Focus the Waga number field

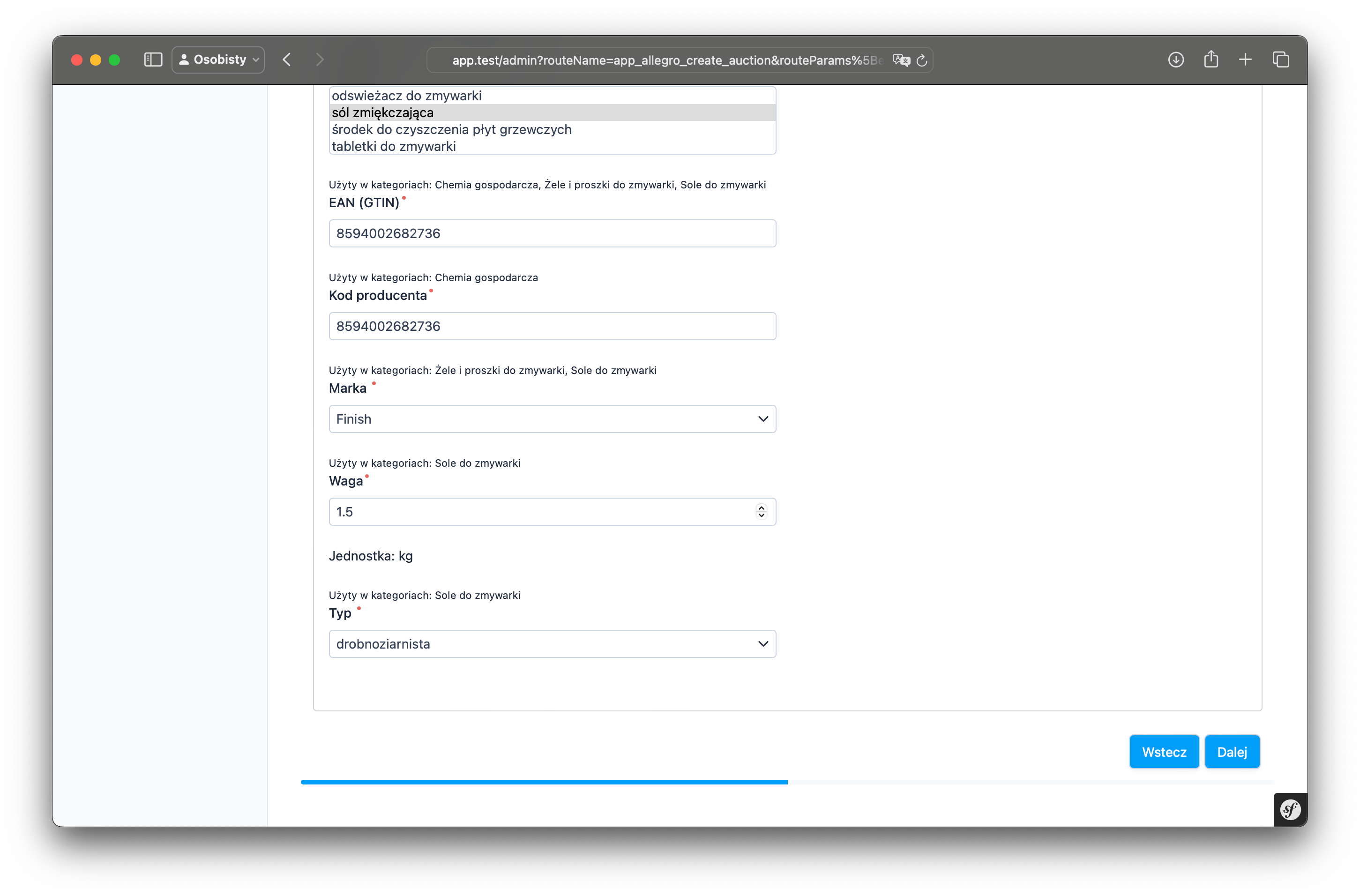[x=552, y=511]
